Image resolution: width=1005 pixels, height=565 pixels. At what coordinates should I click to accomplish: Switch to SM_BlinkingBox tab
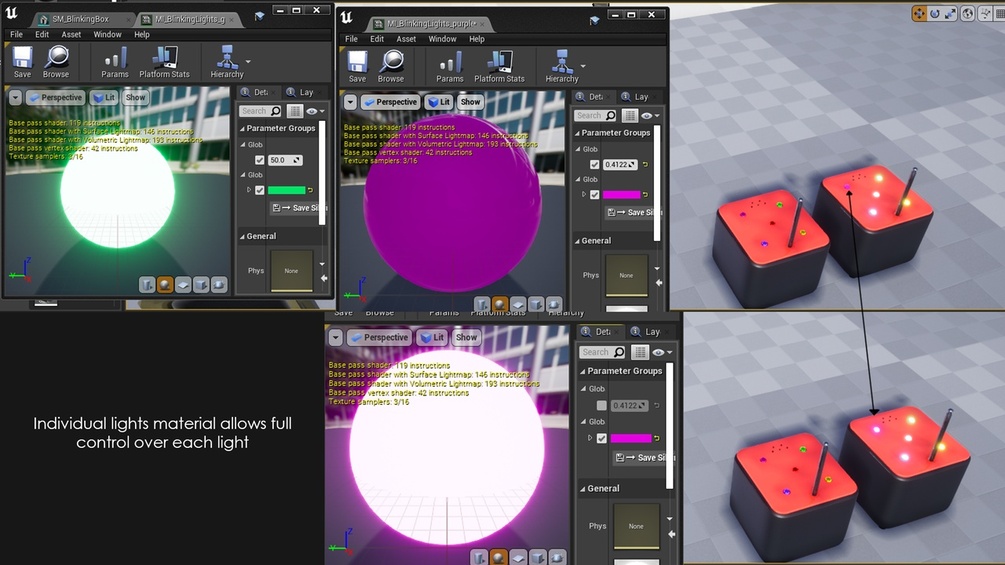(x=80, y=19)
